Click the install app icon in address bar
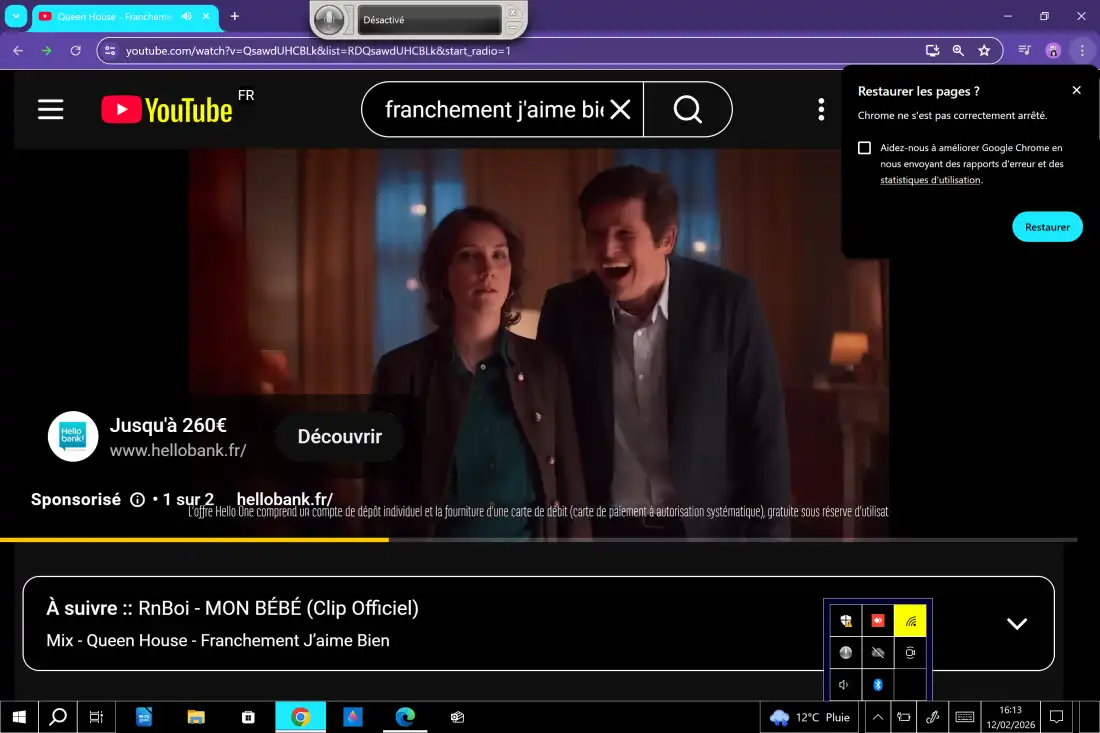This screenshot has height=733, width=1100. click(x=932, y=50)
